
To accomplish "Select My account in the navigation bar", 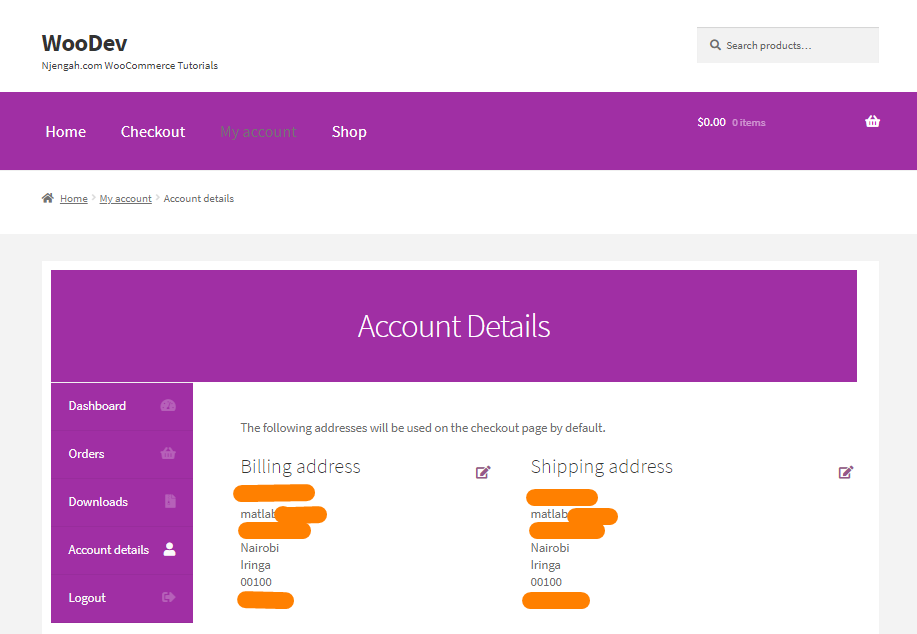I will click(258, 132).
